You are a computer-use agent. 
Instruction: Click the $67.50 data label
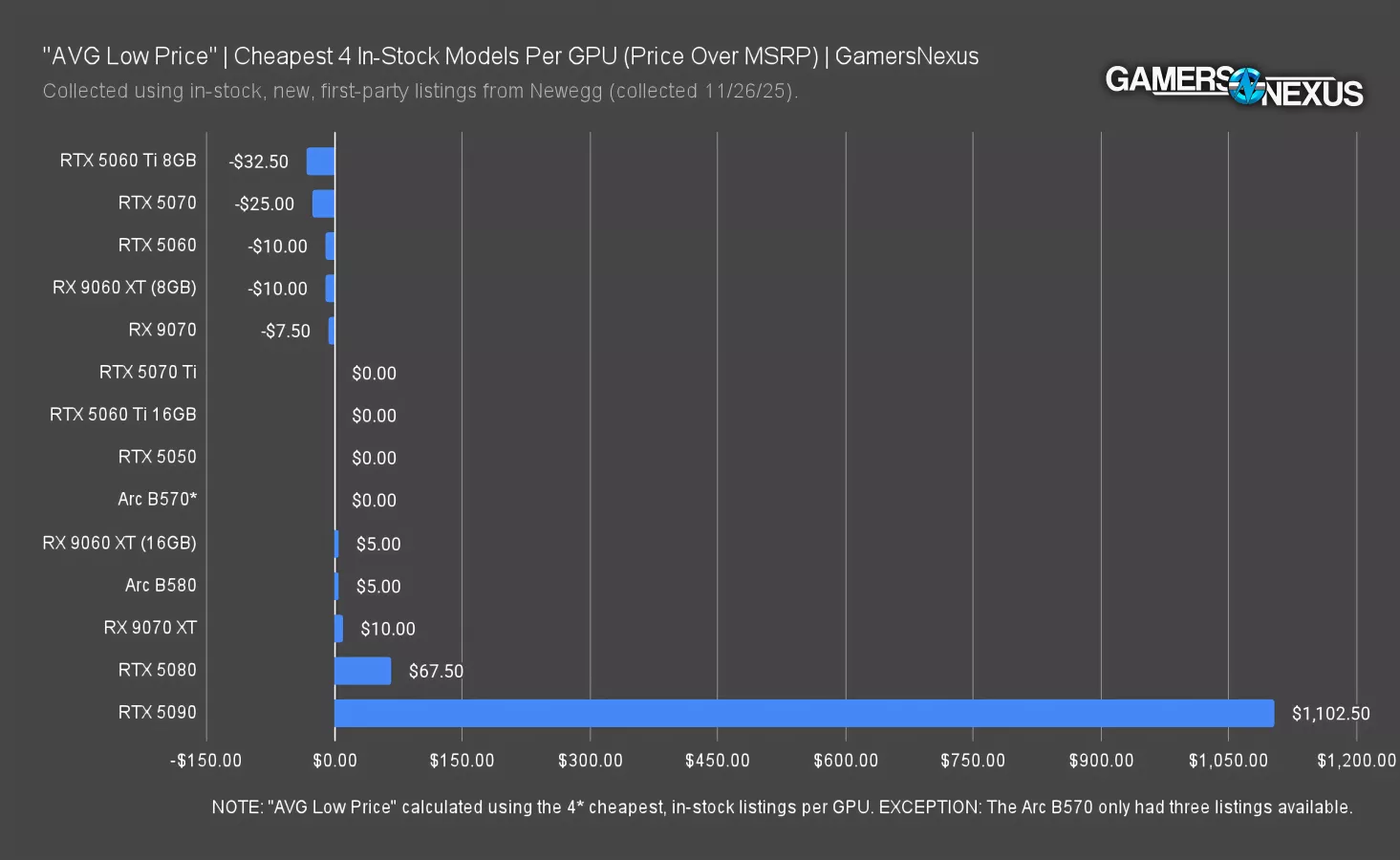436,671
